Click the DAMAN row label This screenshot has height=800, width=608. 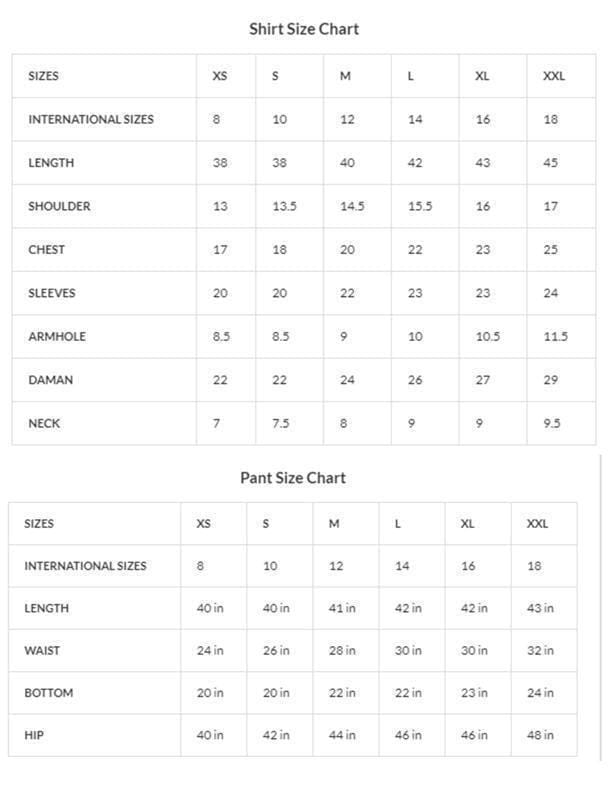pyautogui.click(x=50, y=380)
